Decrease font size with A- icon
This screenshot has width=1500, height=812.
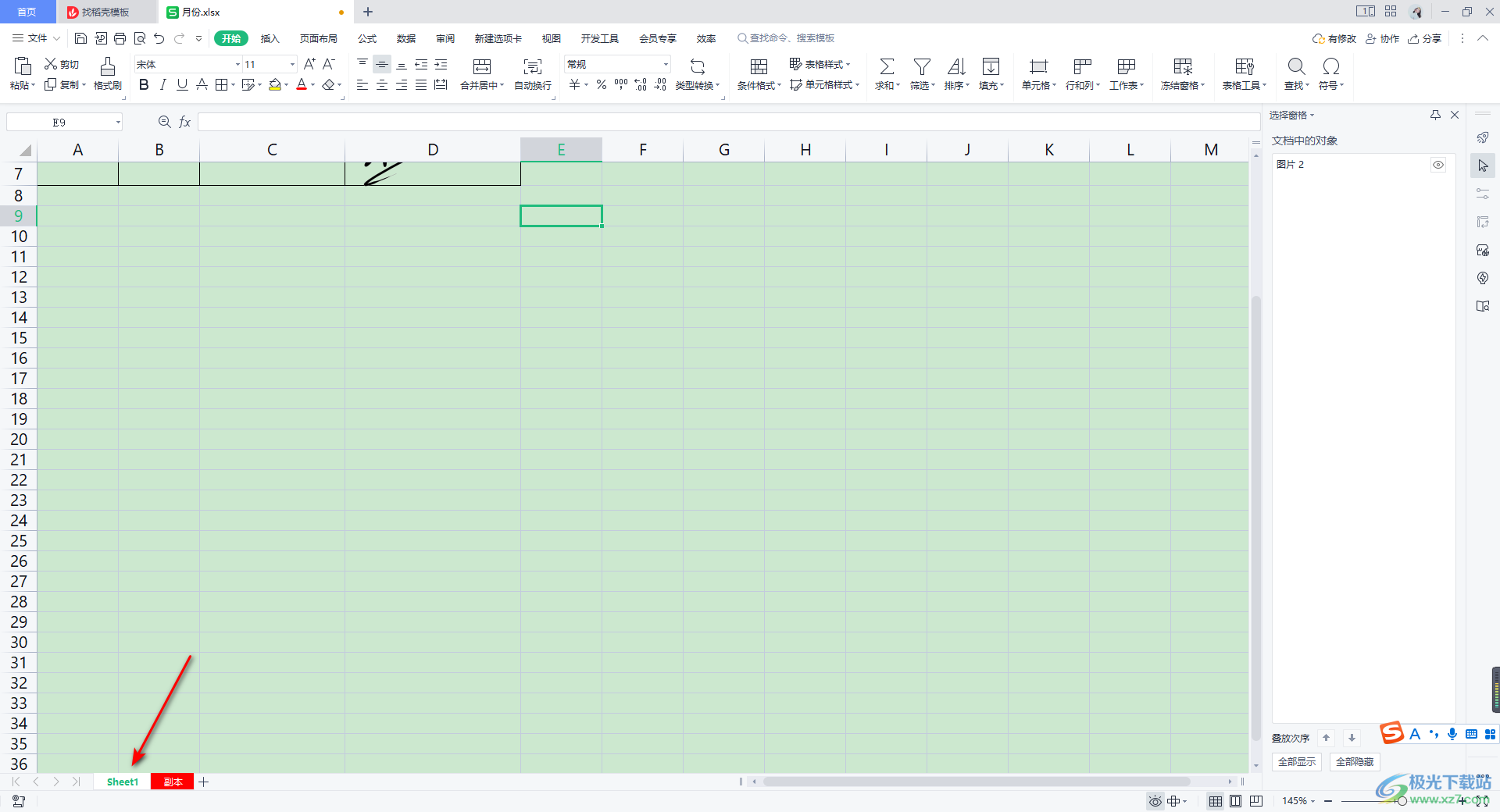coord(329,64)
